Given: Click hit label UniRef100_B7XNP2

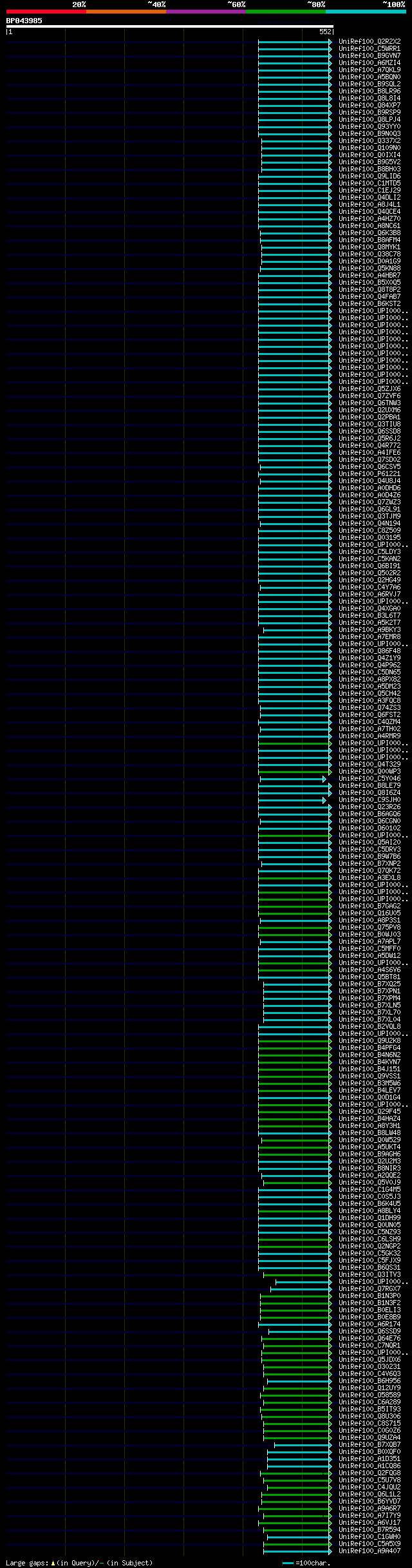Looking at the screenshot, I should [370, 864].
